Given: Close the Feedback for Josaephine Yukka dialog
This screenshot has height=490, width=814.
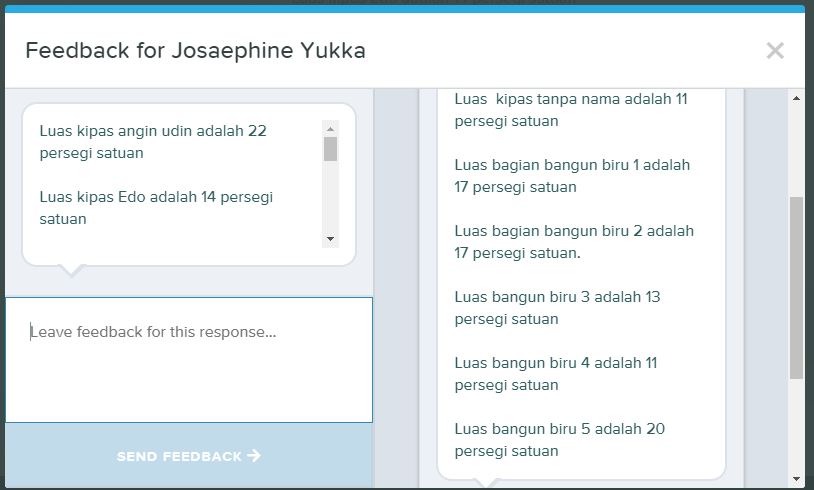Looking at the screenshot, I should coord(775,51).
